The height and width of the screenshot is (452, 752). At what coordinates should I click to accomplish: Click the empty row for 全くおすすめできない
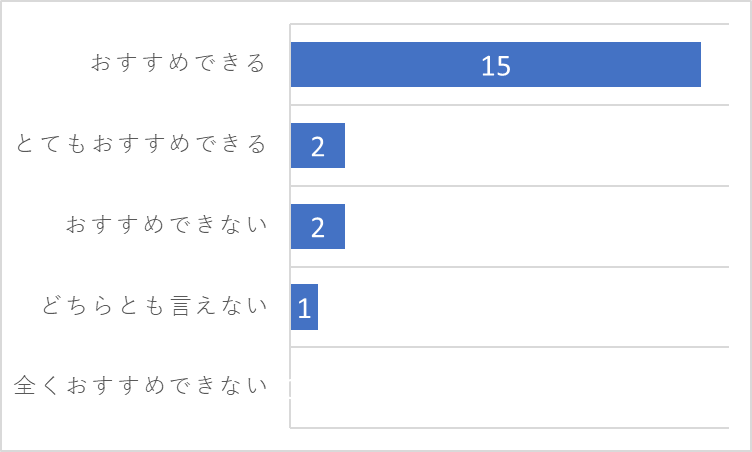(x=509, y=387)
